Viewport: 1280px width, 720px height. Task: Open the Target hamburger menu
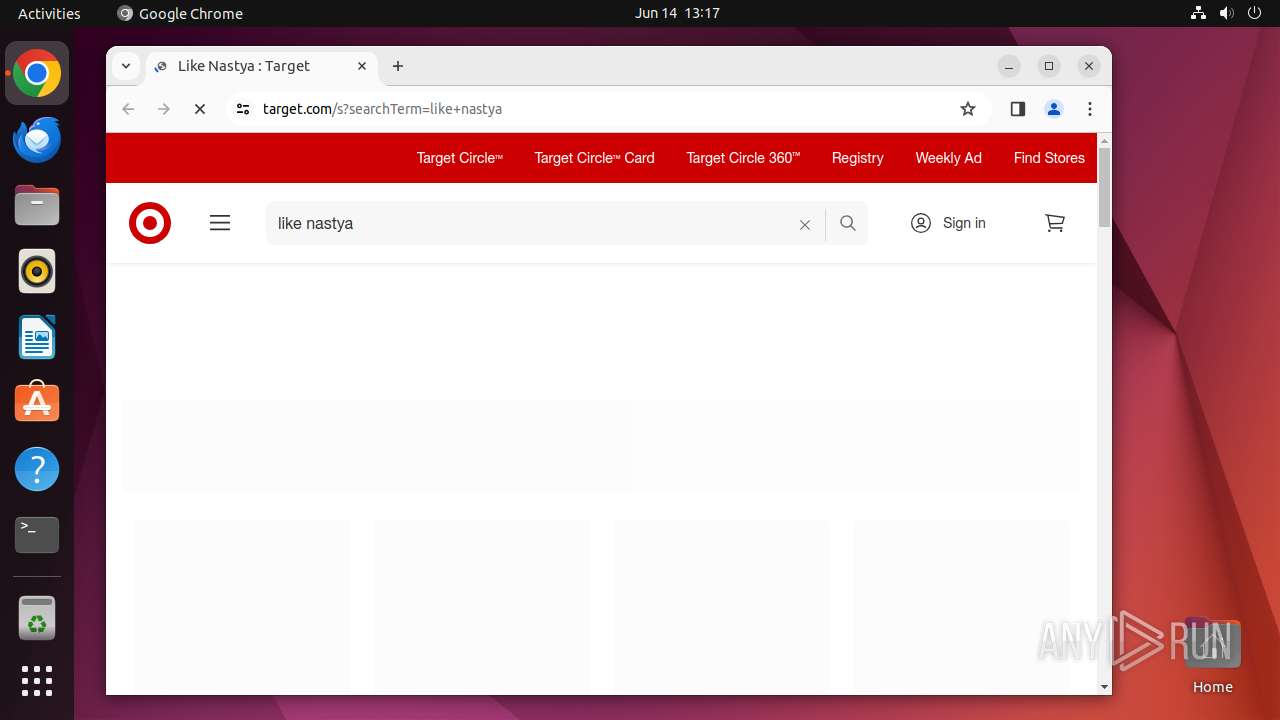220,223
